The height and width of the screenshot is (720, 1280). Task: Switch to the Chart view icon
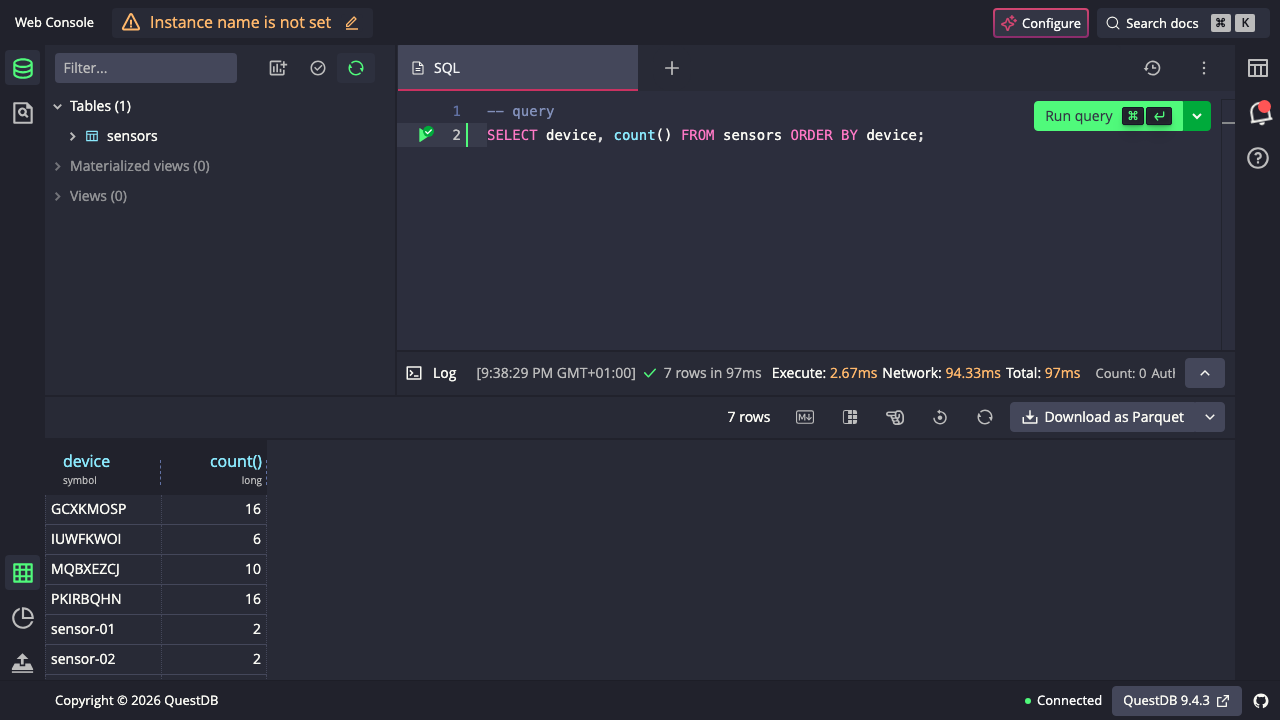22,618
